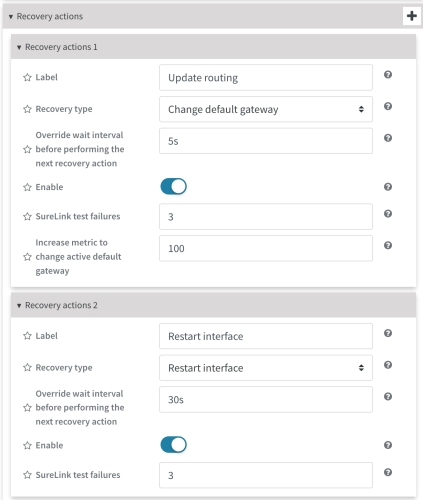Select SureLink test failures field in actions 2
The width and height of the screenshot is (423, 500).
point(266,475)
